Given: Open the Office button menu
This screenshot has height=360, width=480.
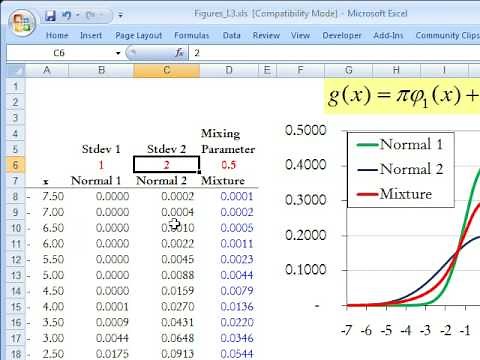Looking at the screenshot, I should tap(22, 23).
